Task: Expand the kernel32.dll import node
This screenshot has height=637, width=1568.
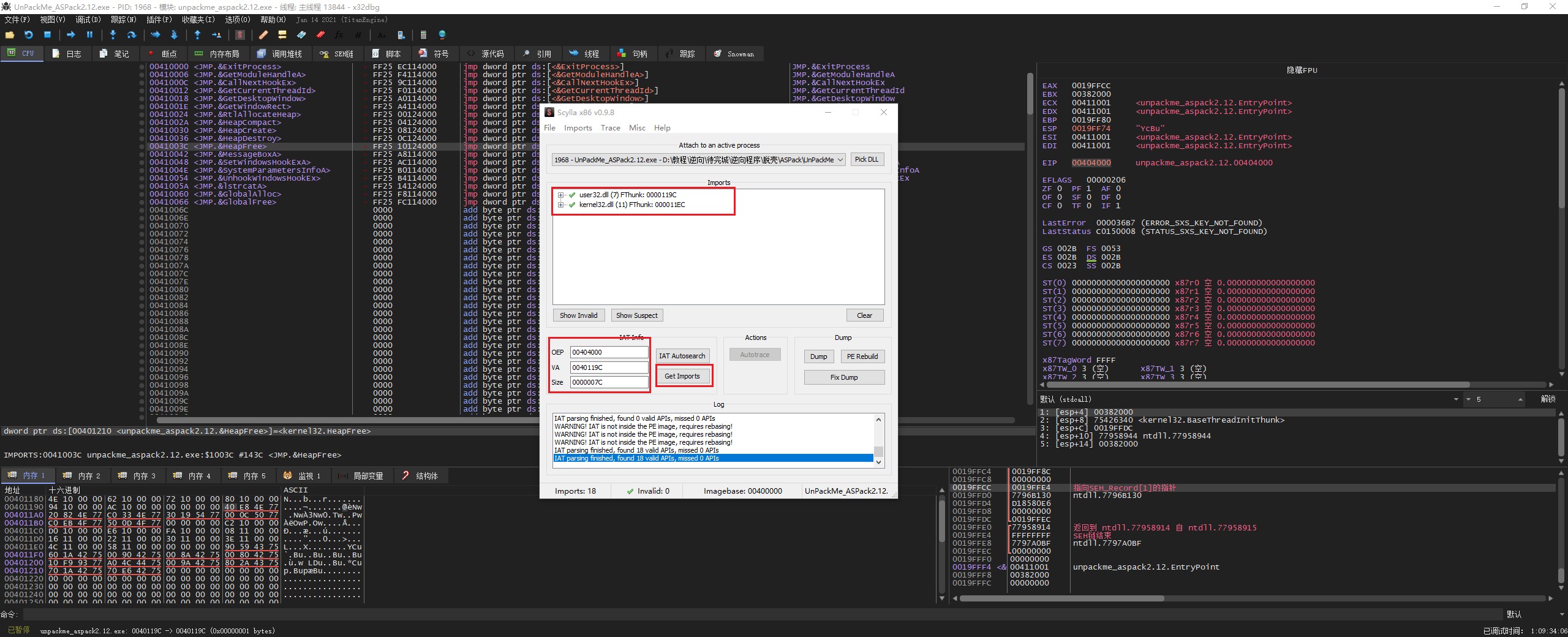Action: click(x=560, y=205)
